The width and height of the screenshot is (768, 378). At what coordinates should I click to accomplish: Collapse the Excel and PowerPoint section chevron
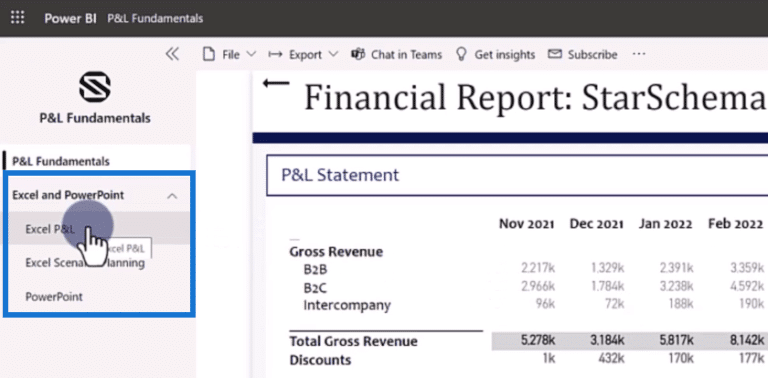tap(172, 196)
